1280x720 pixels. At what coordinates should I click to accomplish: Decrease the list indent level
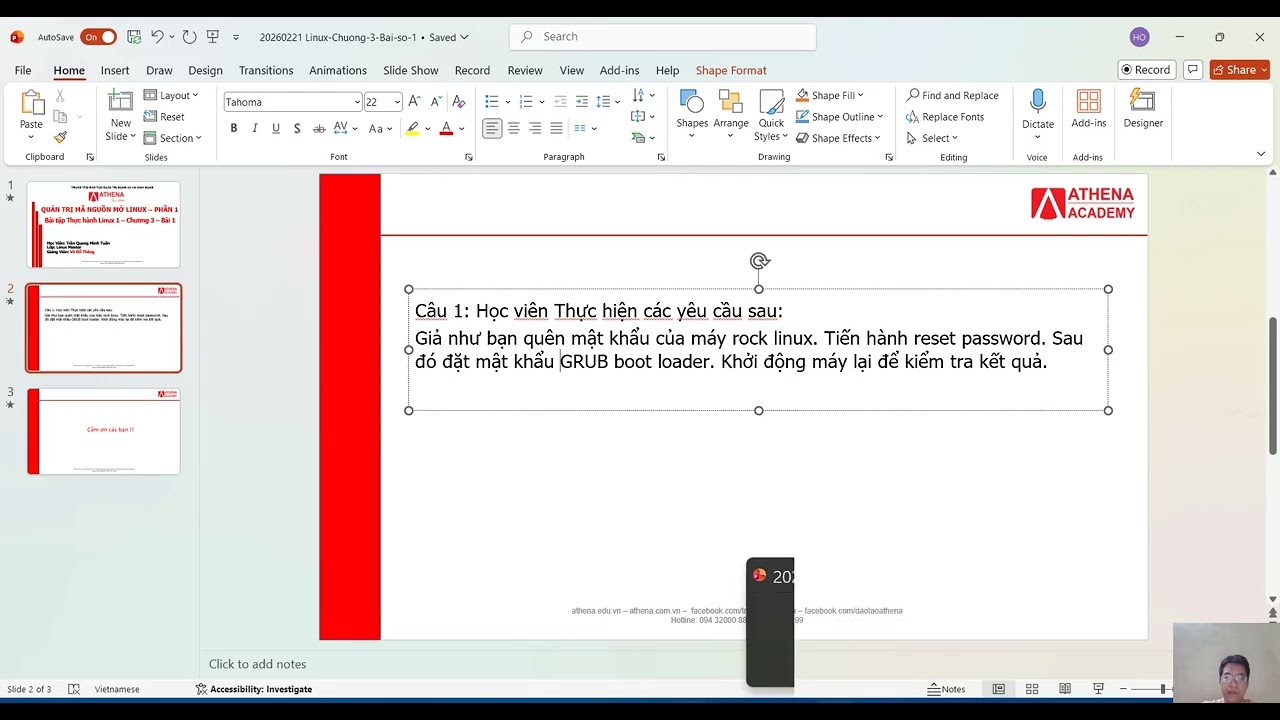click(x=560, y=102)
